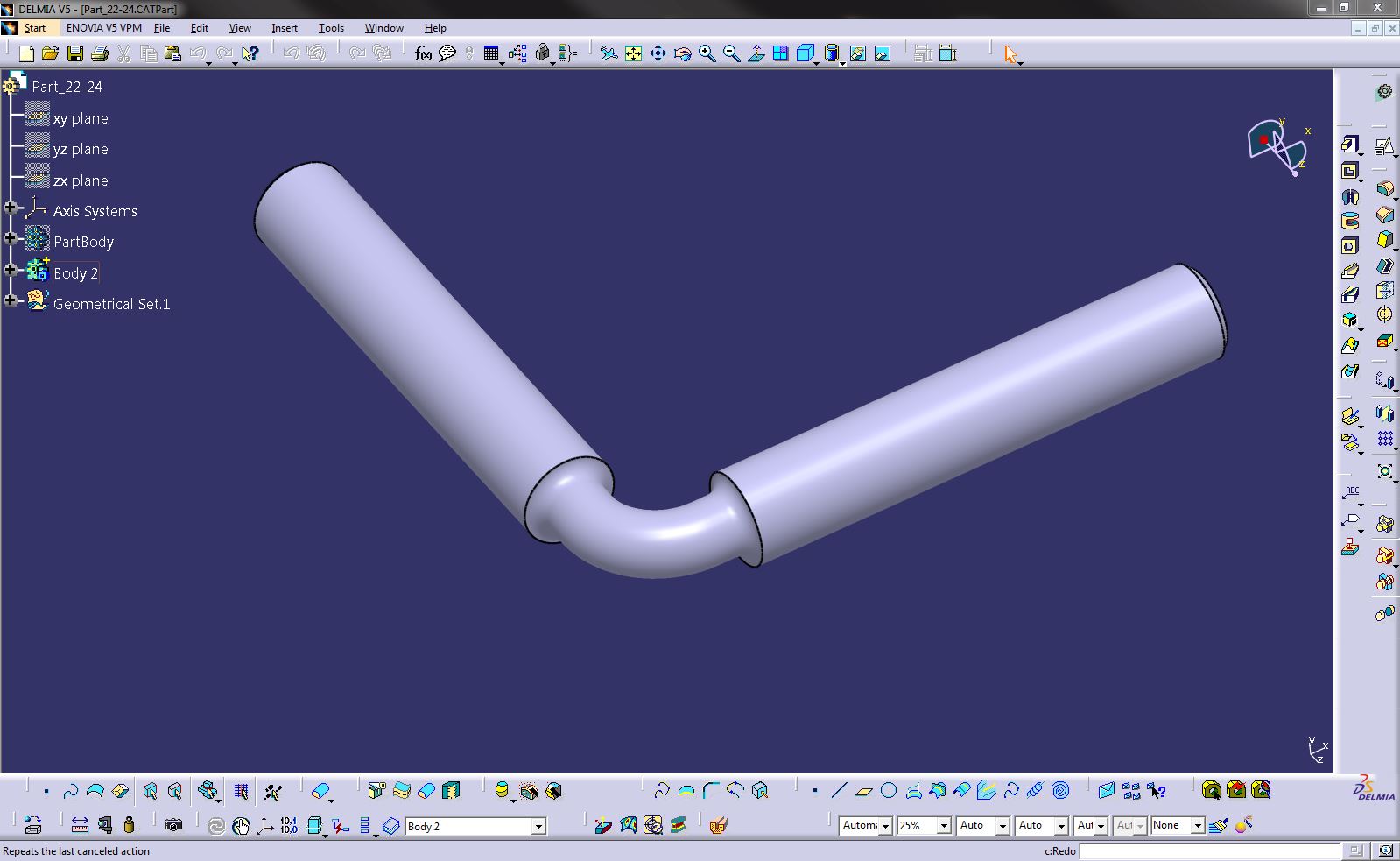1400x861 pixels.
Task: Click the DELMIA workbench gear icon top right
Action: point(1384,92)
